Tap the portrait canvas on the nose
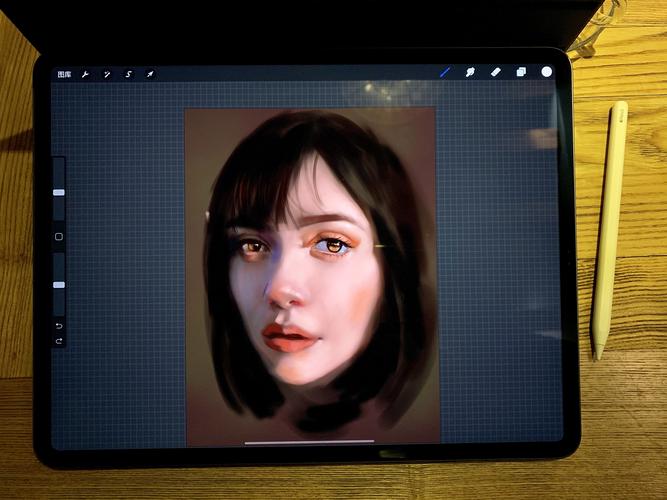This screenshot has width=667, height=500. tap(287, 290)
